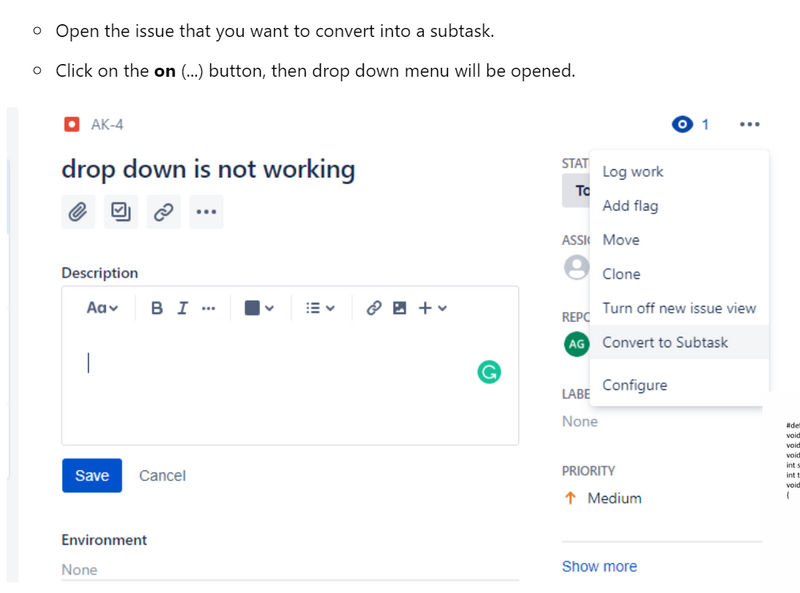Select Clone from the actions menu
Image resolution: width=800 pixels, height=593 pixels.
[621, 274]
